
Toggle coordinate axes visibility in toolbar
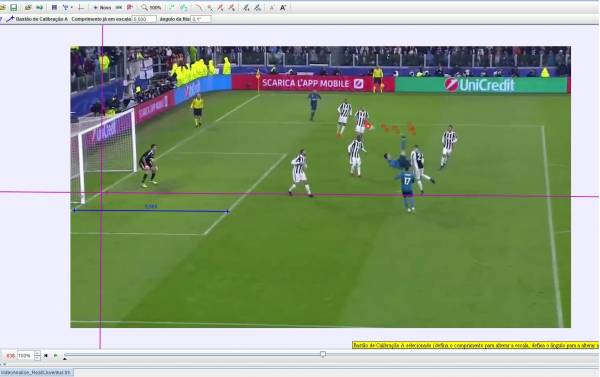[80, 7]
